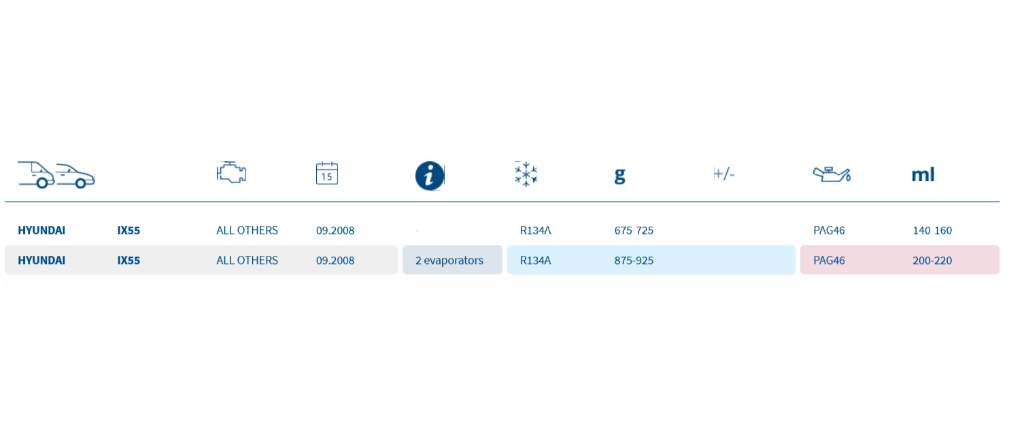
Task: Click the 'ml' column header
Action: [923, 174]
